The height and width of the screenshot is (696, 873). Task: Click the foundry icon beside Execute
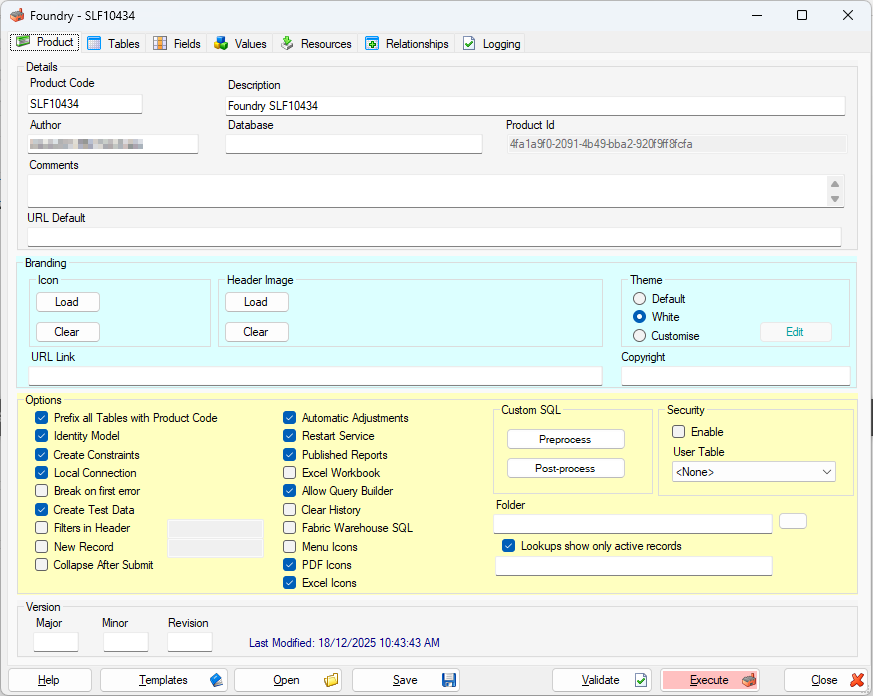click(749, 680)
